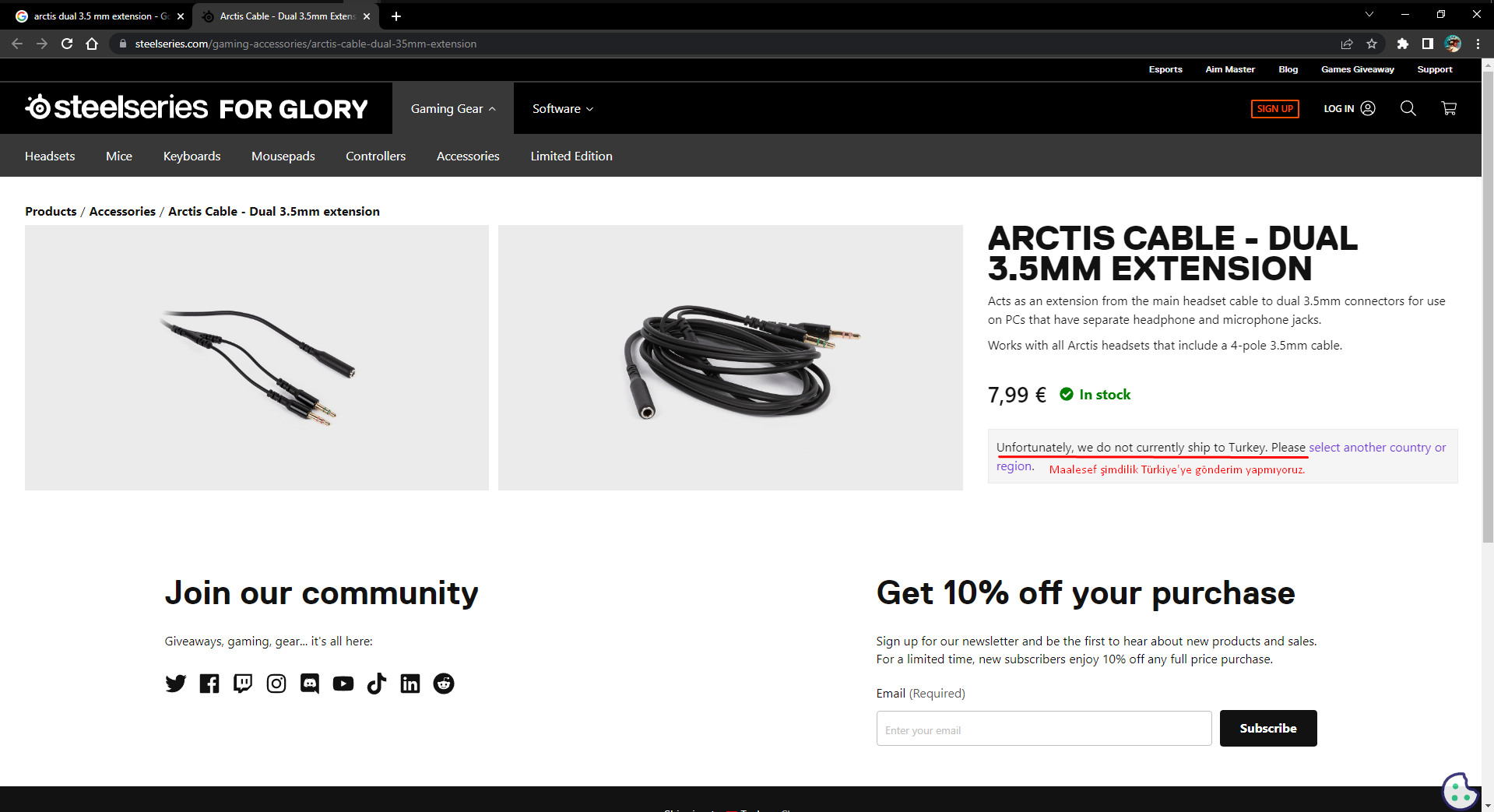Open the YouTube social icon
1494x812 pixels.
(x=343, y=684)
